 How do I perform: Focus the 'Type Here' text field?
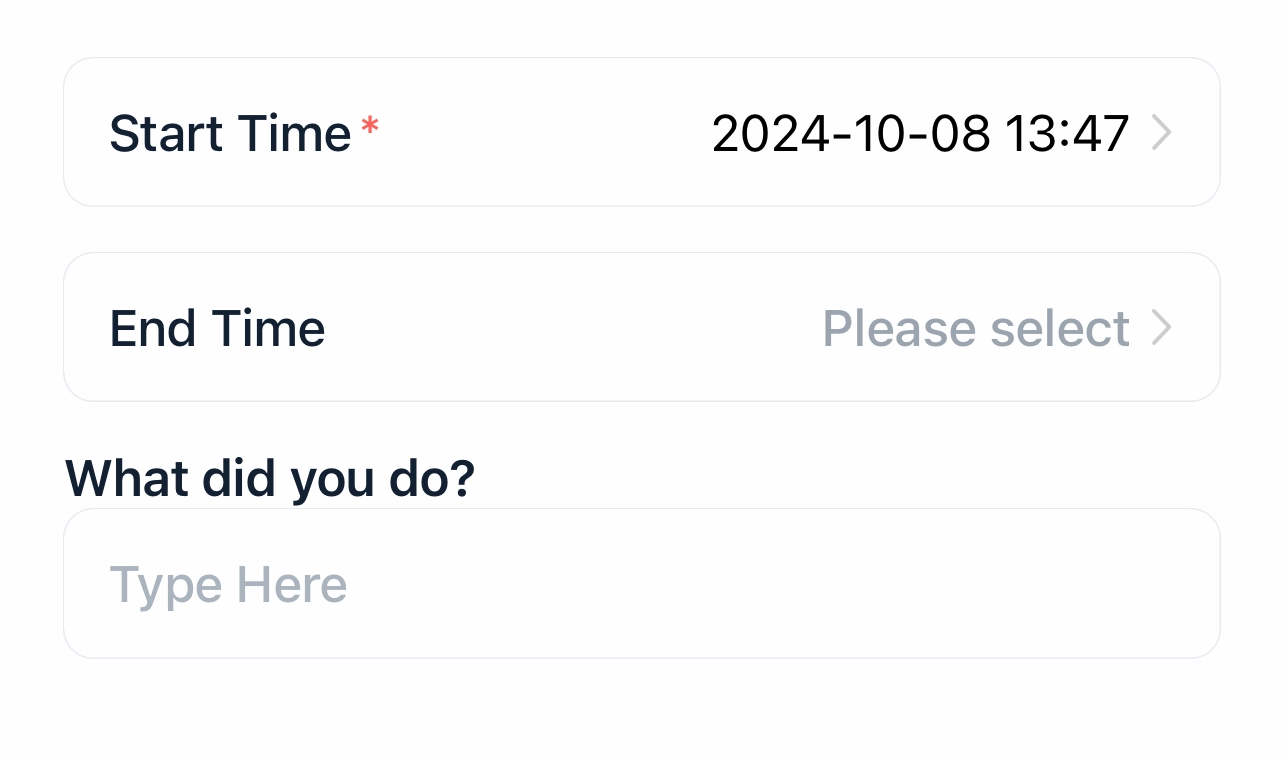tap(641, 584)
